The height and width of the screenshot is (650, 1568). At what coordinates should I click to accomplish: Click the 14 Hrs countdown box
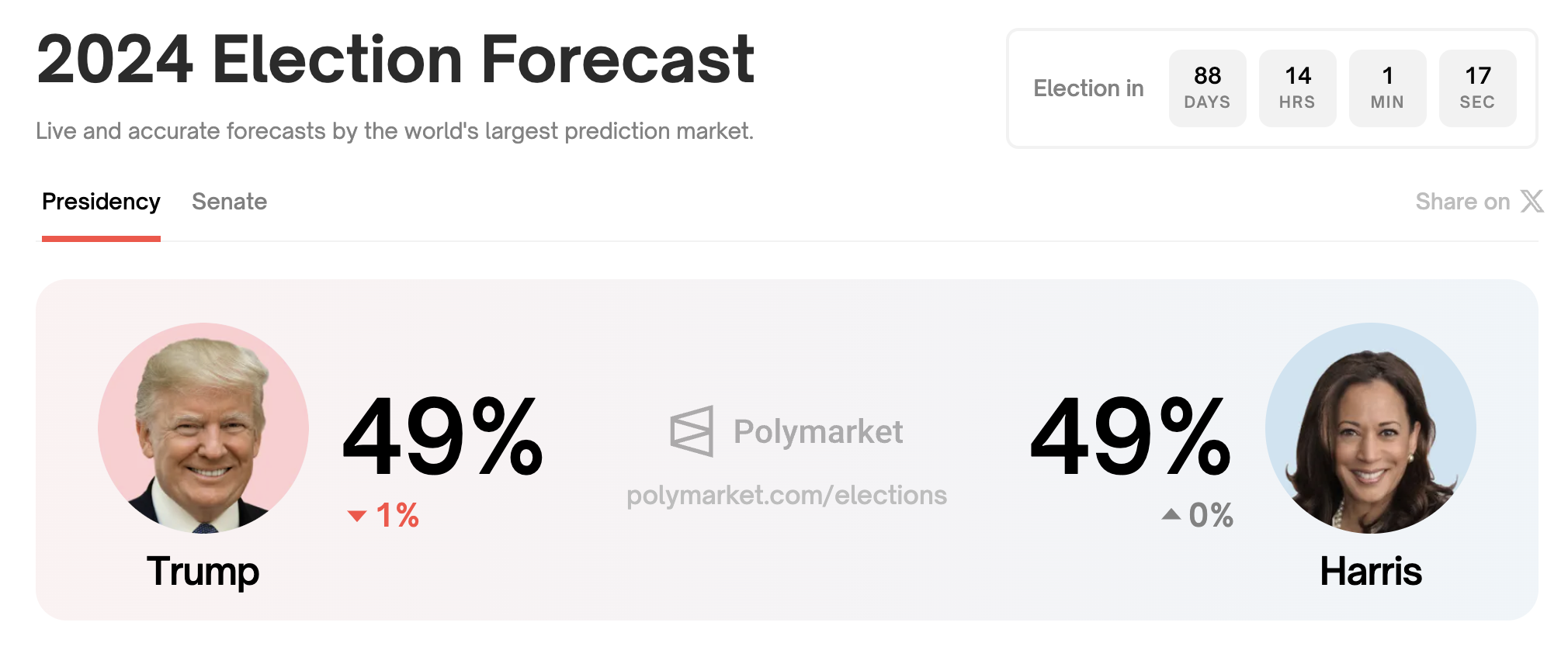point(1297,88)
